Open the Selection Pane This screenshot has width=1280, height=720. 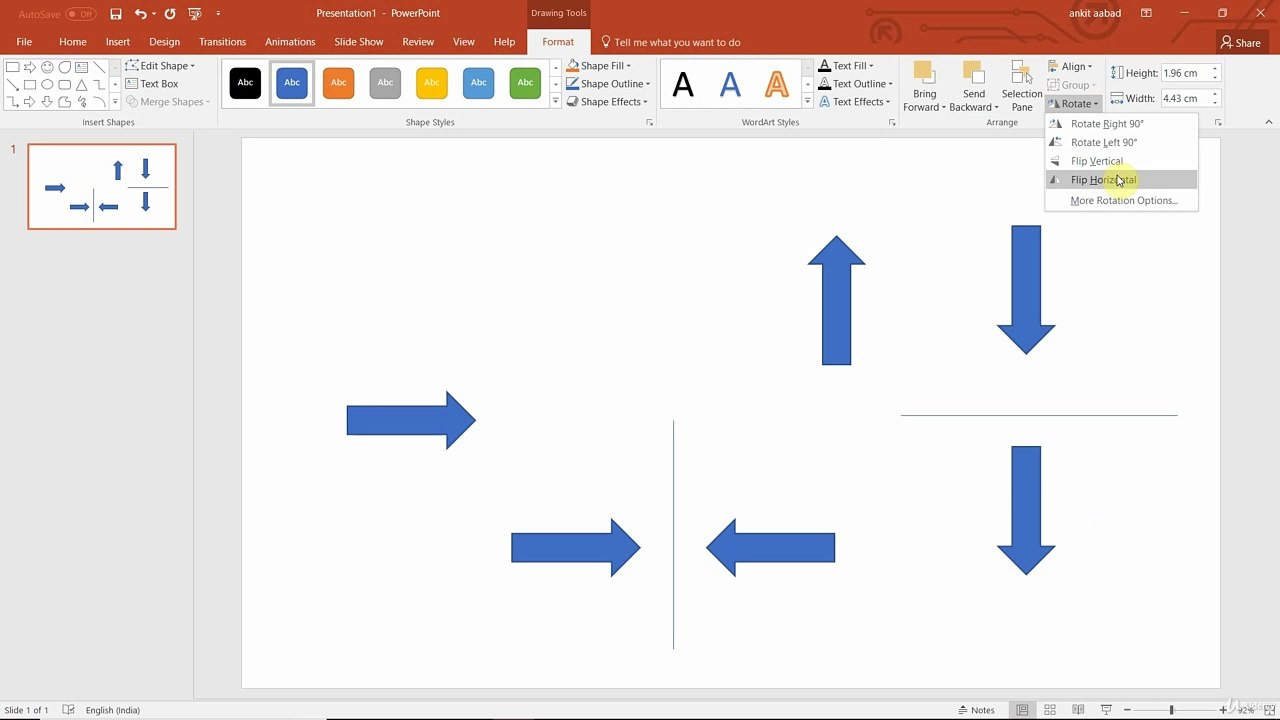coord(1022,86)
